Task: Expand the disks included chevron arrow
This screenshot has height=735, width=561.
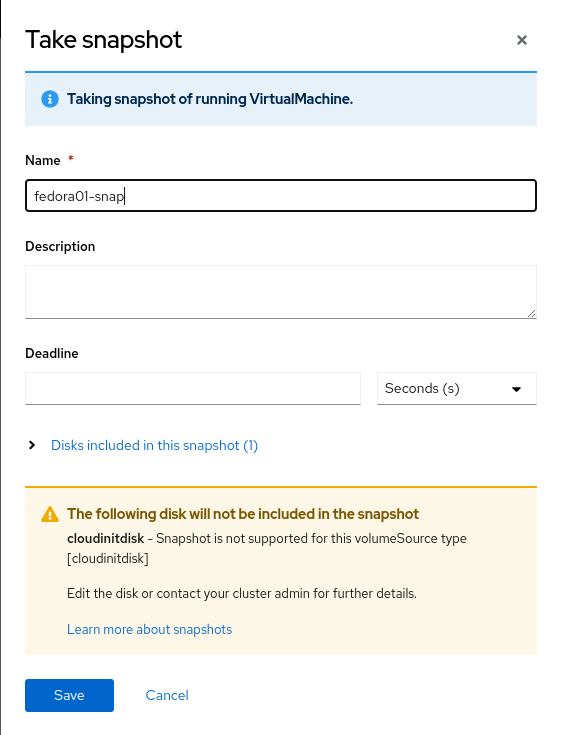Action: [32, 445]
